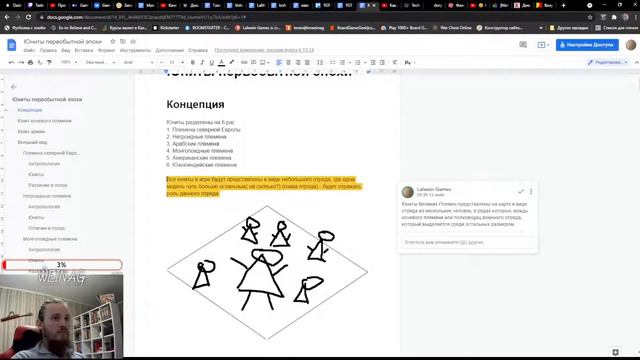
Task: Open the Файл menu
Action: point(29,50)
